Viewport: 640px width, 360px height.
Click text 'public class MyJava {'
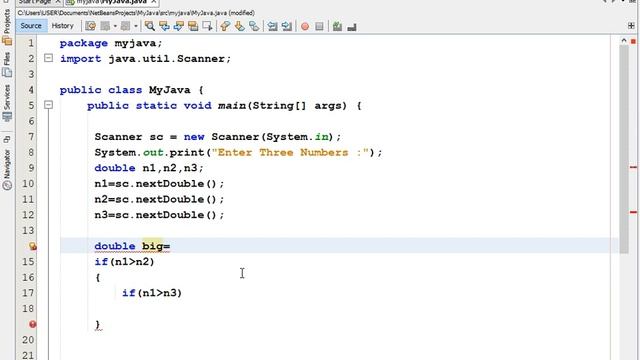[131, 90]
